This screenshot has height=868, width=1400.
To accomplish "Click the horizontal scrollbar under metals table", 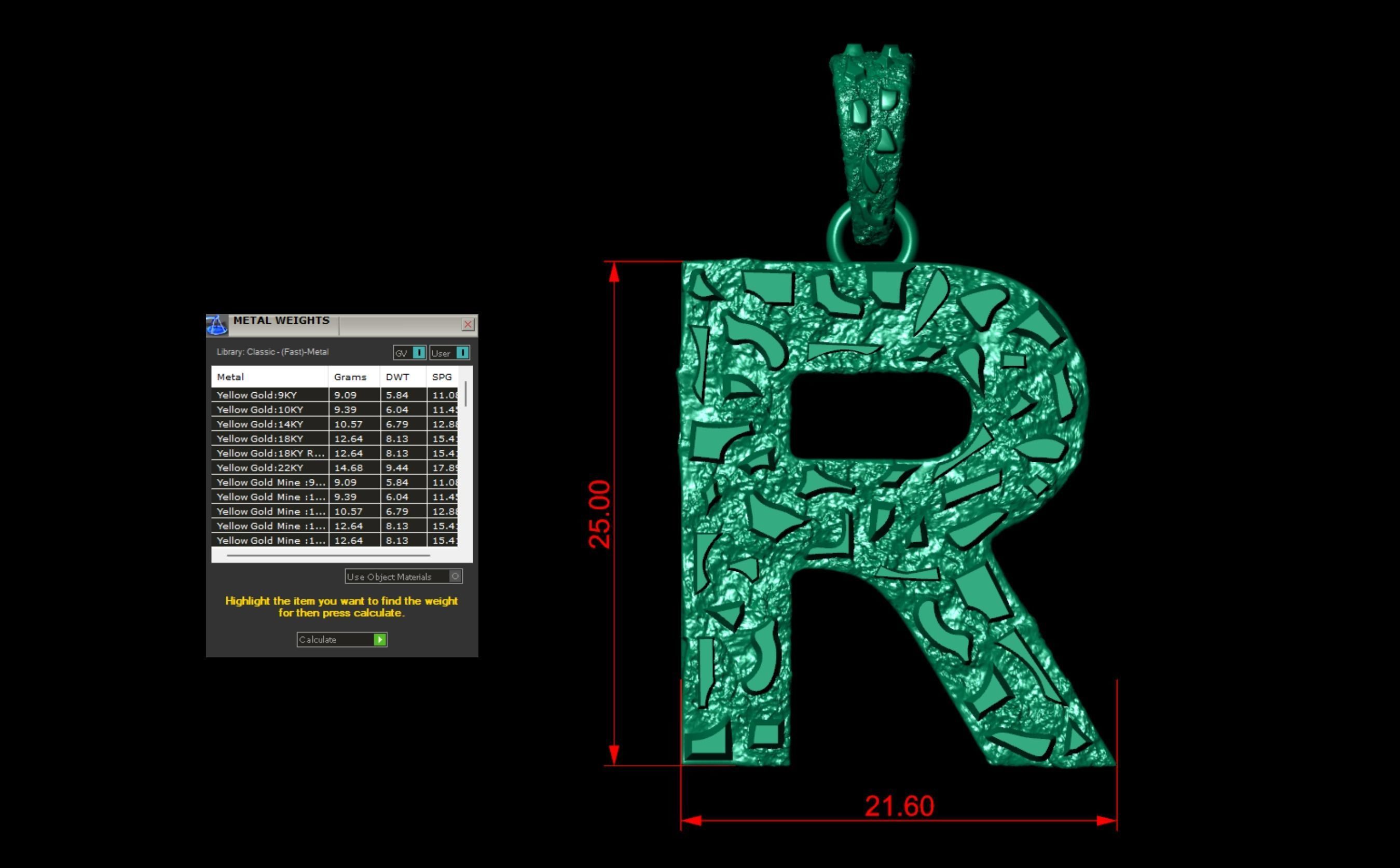I will [328, 556].
